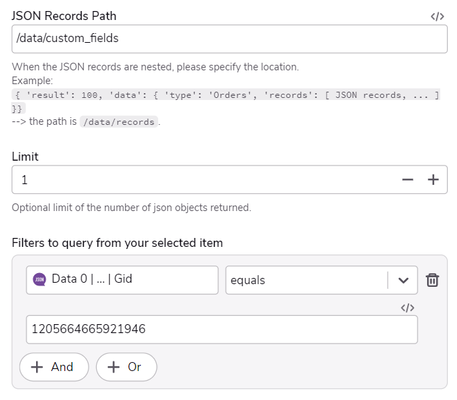Click the Optional limit help text
Viewport: 457px width, 400px height.
pyautogui.click(x=131, y=208)
